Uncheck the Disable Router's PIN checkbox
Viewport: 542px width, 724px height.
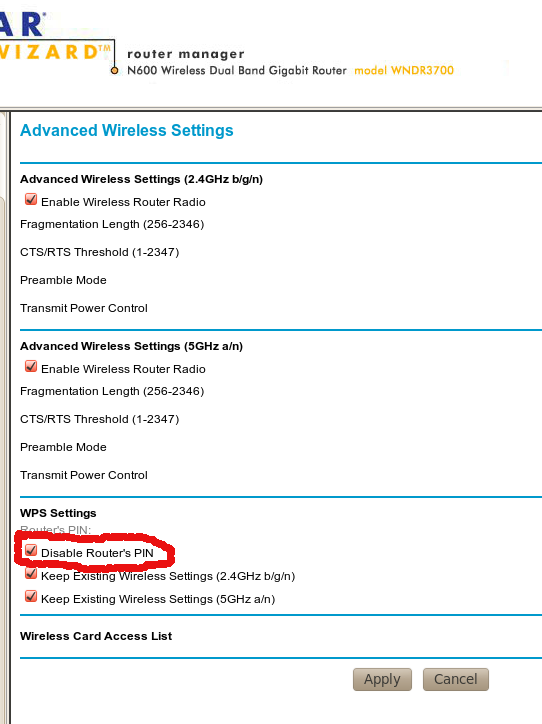tap(31, 550)
